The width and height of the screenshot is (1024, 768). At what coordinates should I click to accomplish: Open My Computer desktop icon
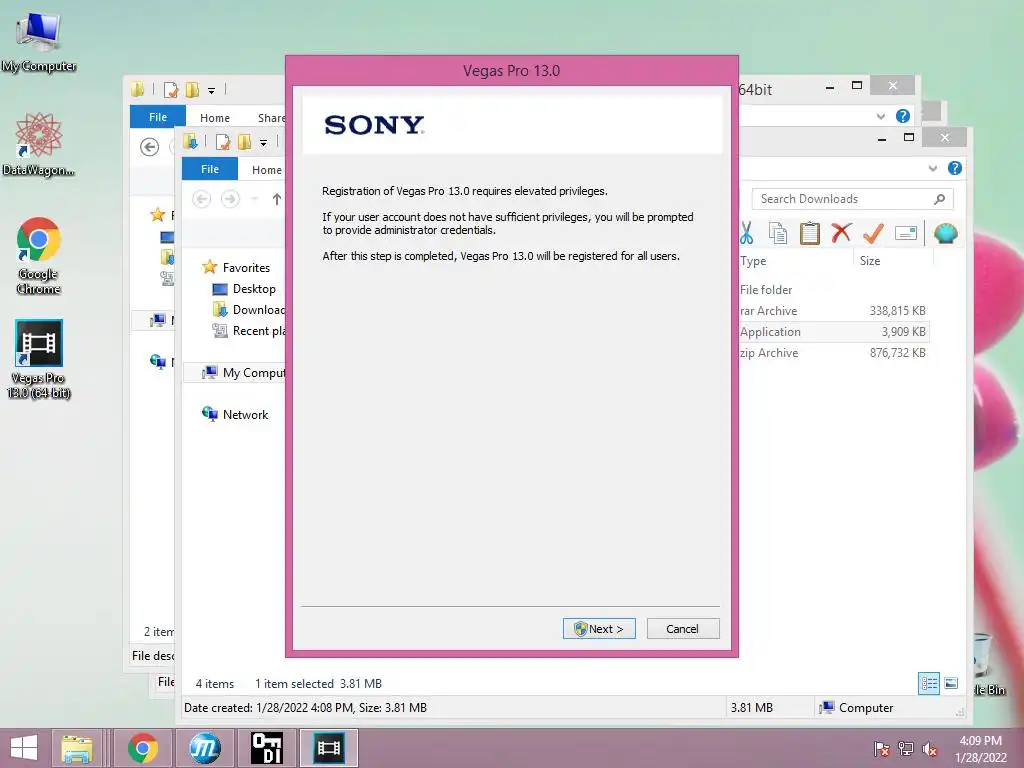[x=39, y=42]
